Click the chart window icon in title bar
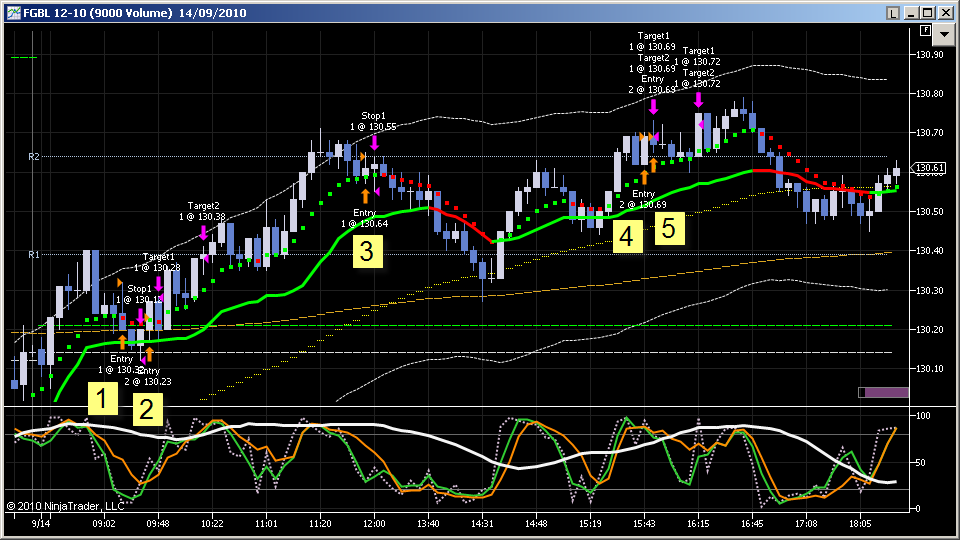Viewport: 960px width, 540px height. [x=13, y=13]
